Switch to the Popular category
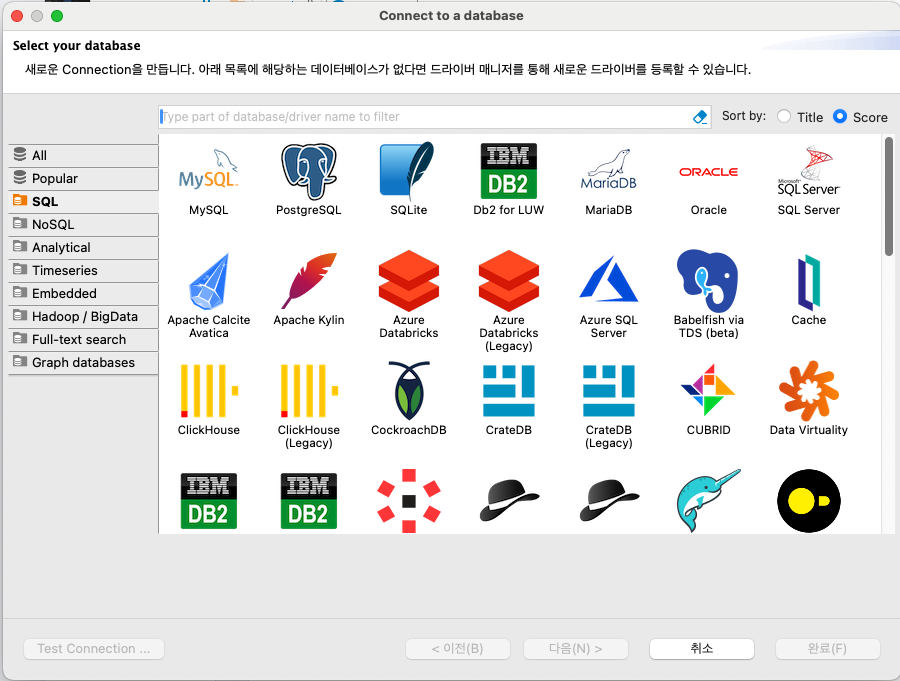The height and width of the screenshot is (681, 900). [83, 179]
